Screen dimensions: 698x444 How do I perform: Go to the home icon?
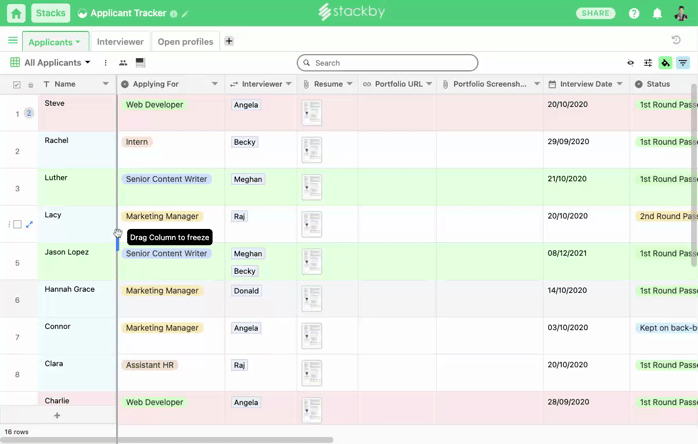[x=16, y=13]
